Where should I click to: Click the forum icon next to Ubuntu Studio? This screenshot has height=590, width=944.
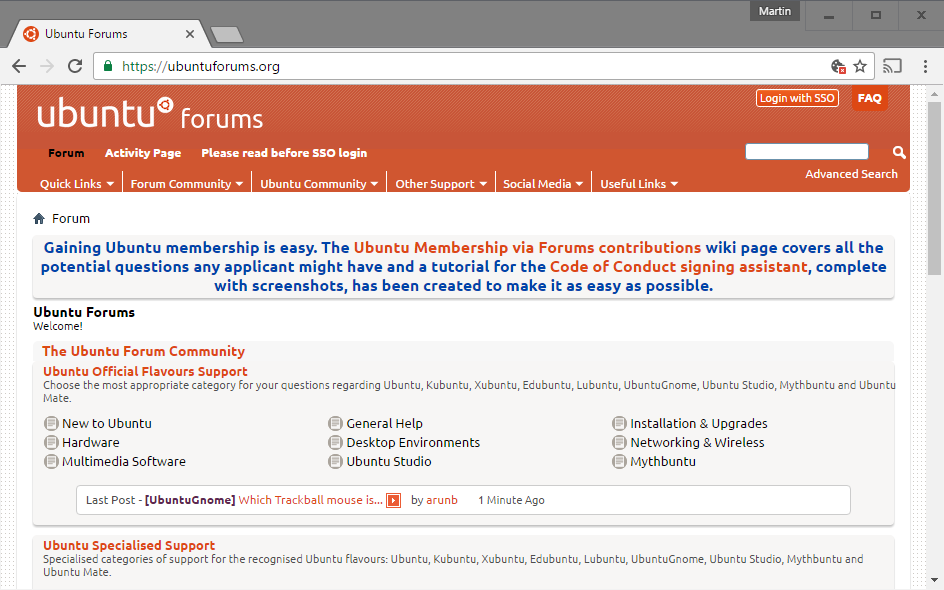pyautogui.click(x=335, y=462)
